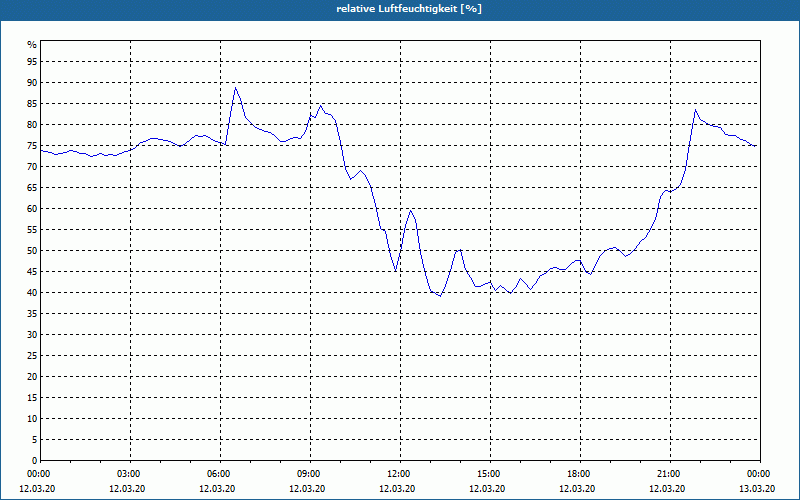
Task: Click the 15:00 x-axis label
Action: point(489,474)
